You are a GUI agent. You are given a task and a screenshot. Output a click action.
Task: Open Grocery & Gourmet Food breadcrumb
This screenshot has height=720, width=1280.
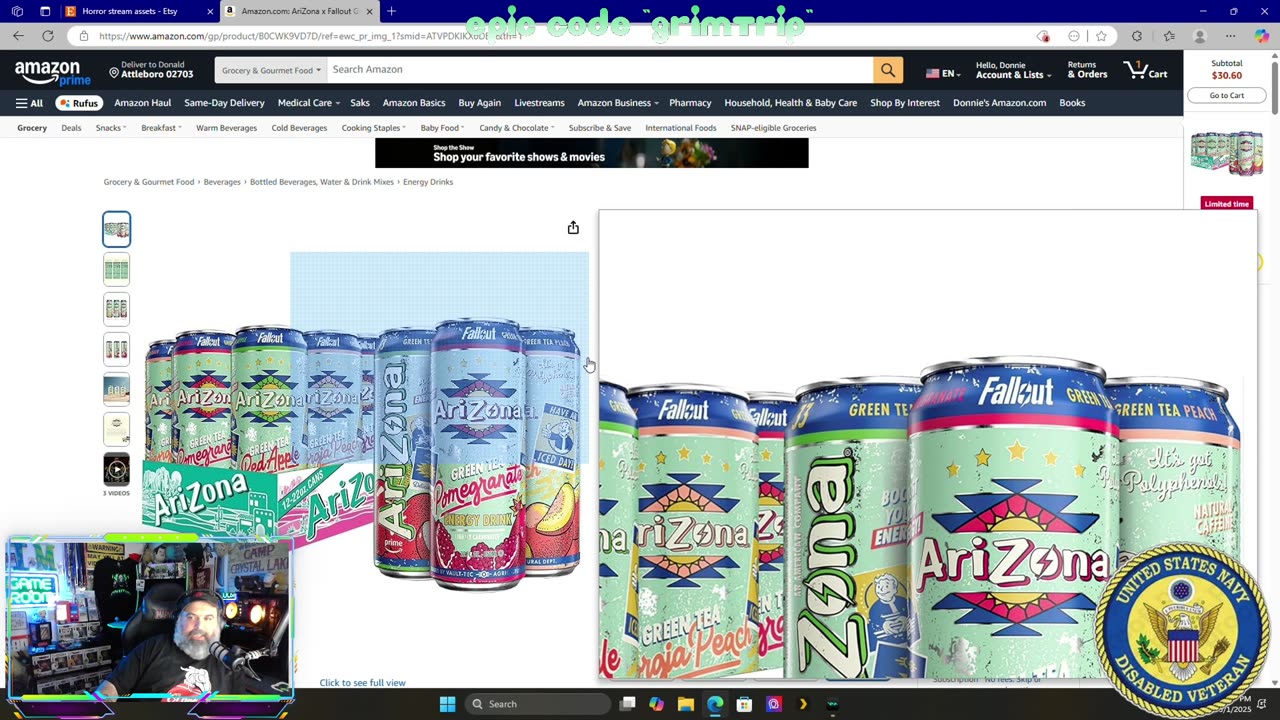[149, 182]
